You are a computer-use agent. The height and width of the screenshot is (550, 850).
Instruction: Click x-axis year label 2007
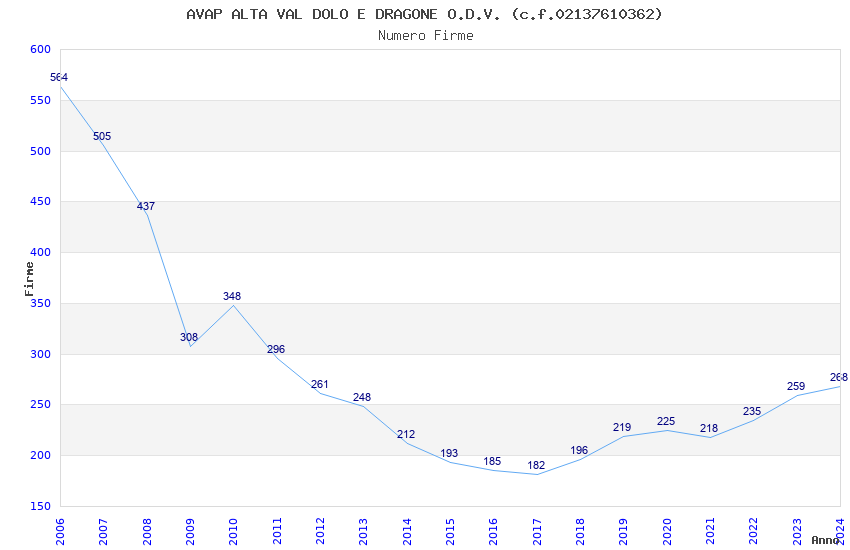point(103,532)
